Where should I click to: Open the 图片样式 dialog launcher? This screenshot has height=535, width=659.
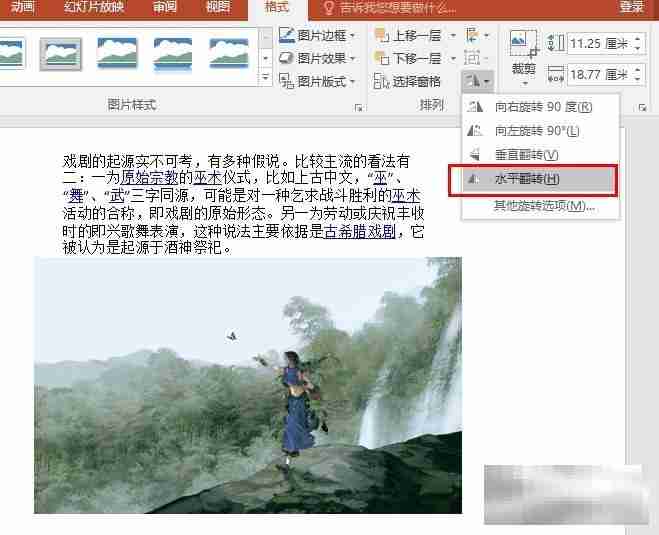point(358,108)
